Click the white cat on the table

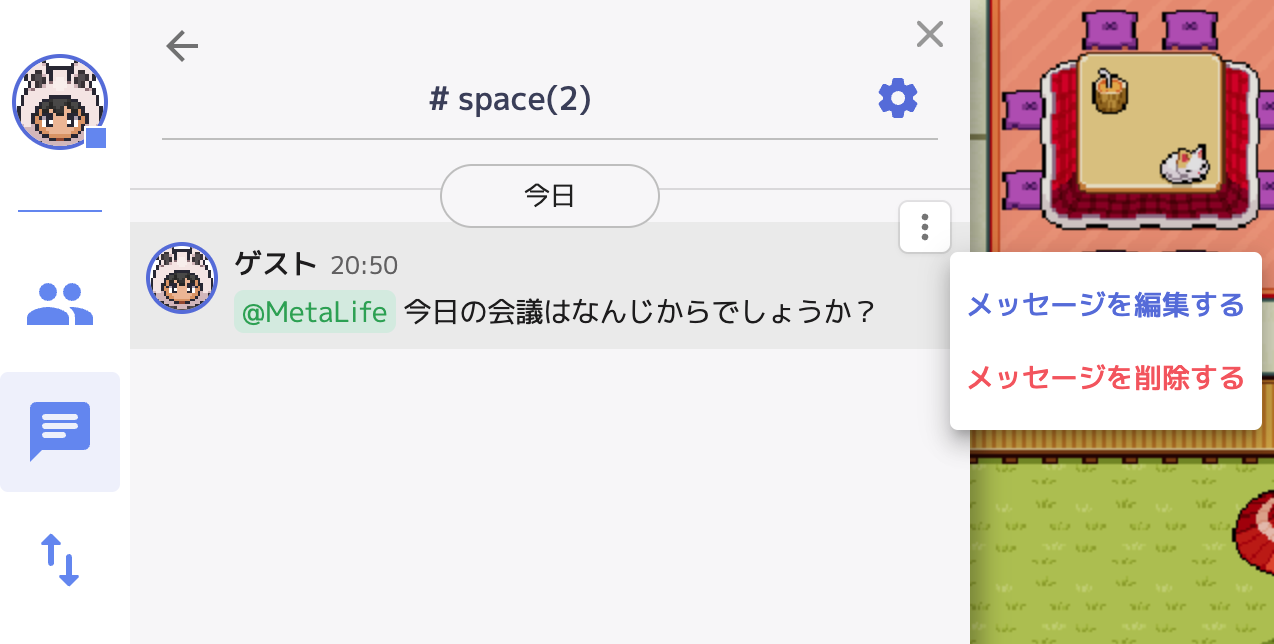pyautogui.click(x=1185, y=164)
